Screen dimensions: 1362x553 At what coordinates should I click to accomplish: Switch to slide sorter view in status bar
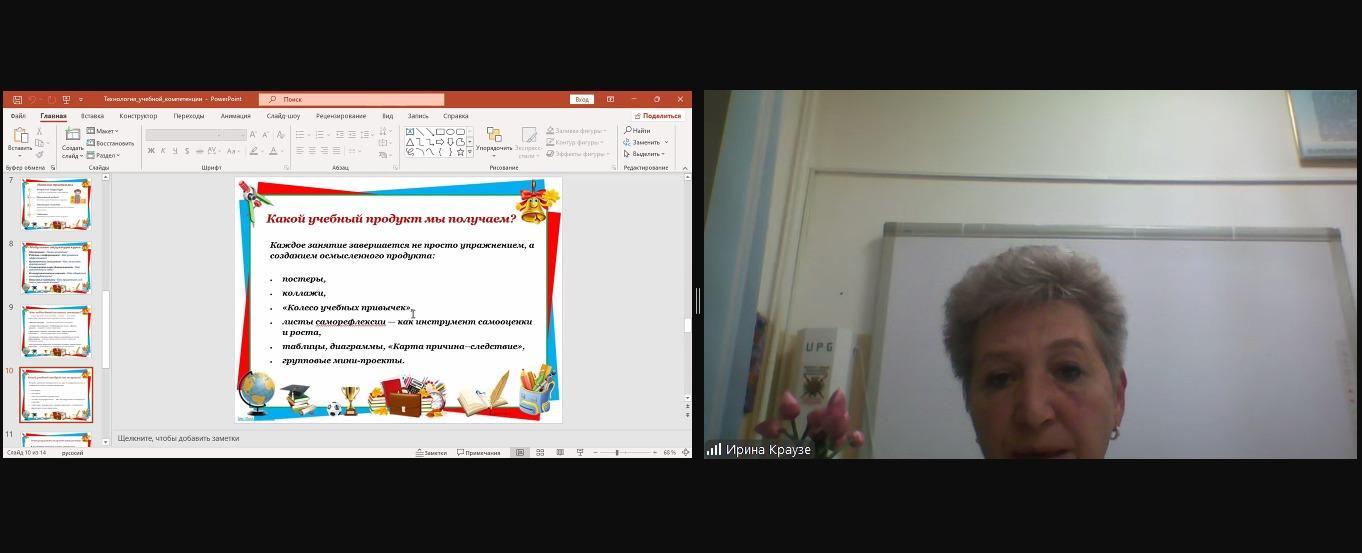[540, 453]
